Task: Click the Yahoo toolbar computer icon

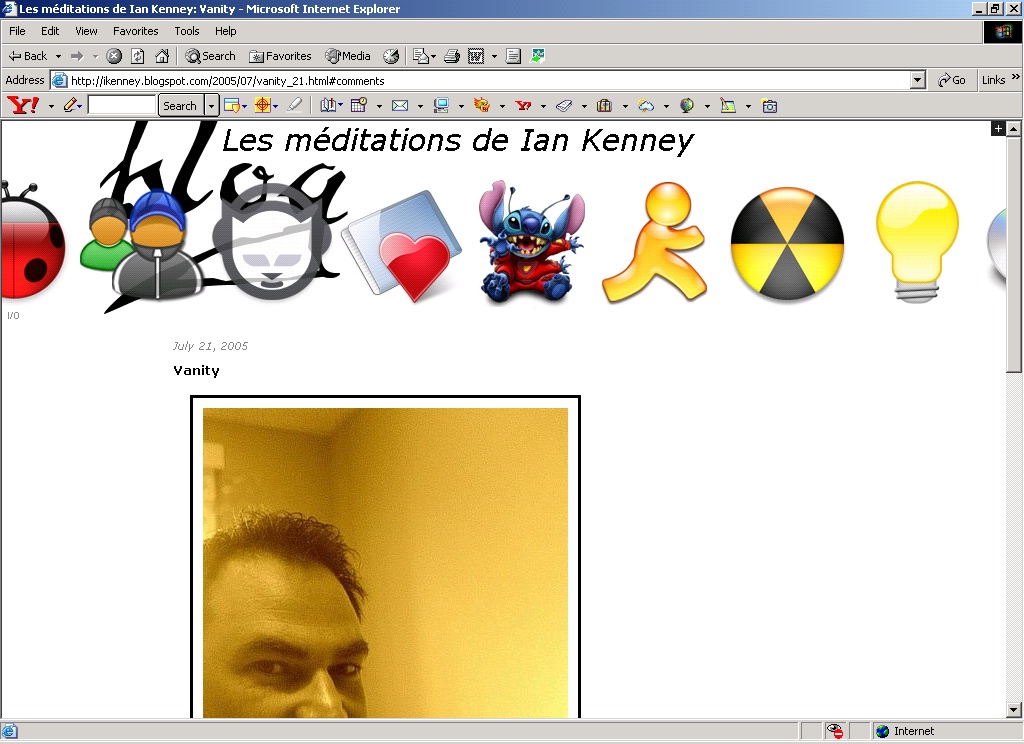Action: pos(441,105)
